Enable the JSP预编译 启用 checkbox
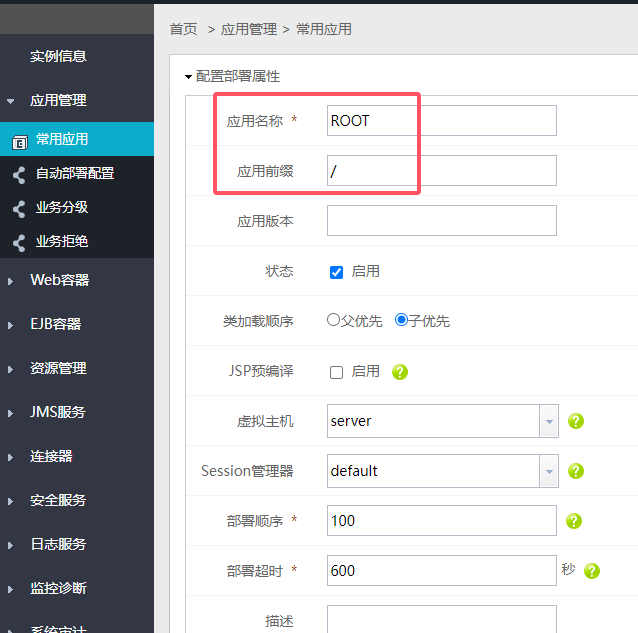 [336, 372]
